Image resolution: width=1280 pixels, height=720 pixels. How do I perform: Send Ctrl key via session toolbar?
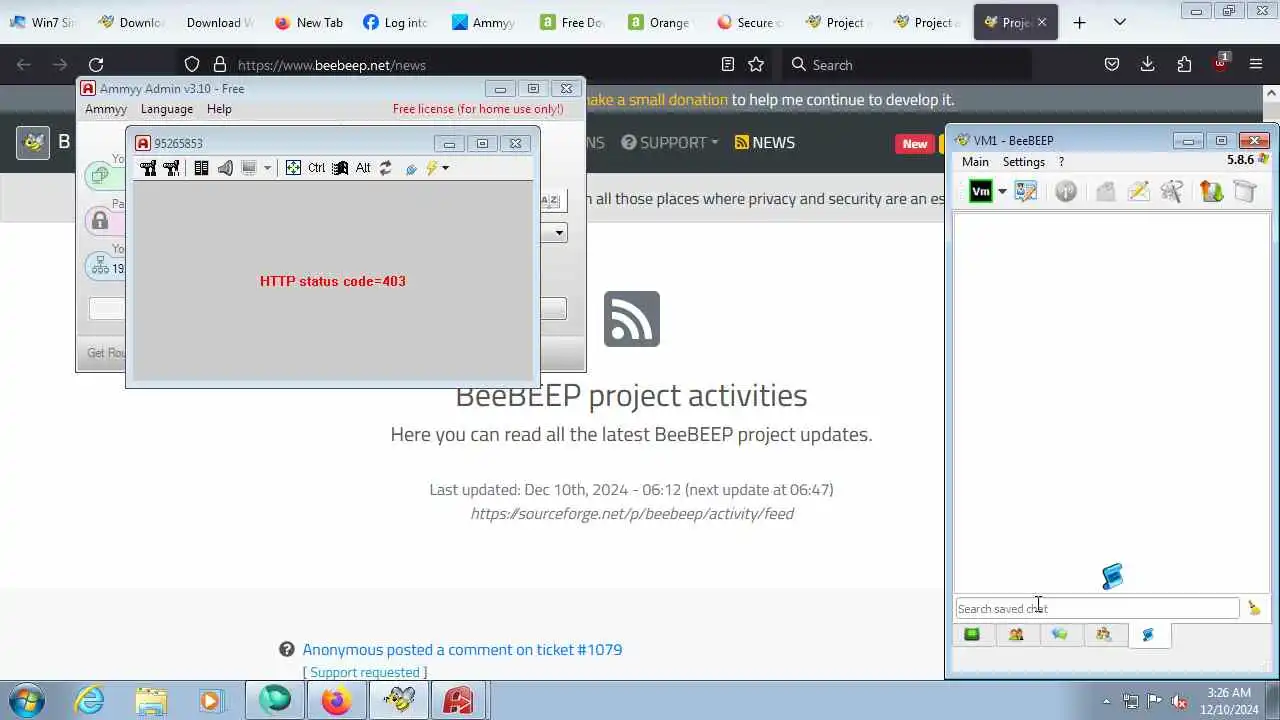[x=316, y=168]
